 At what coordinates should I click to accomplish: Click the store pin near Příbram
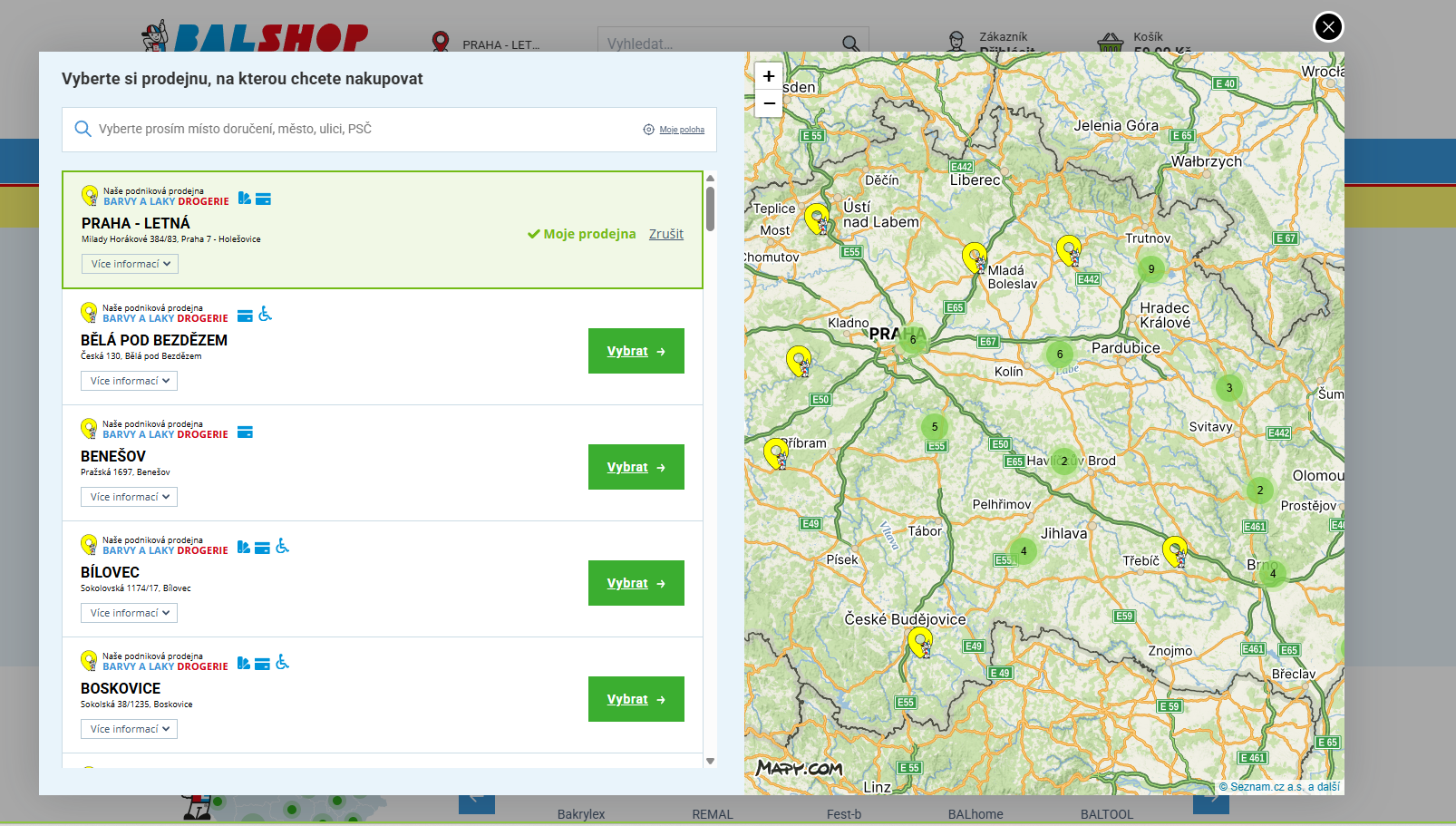click(x=775, y=452)
